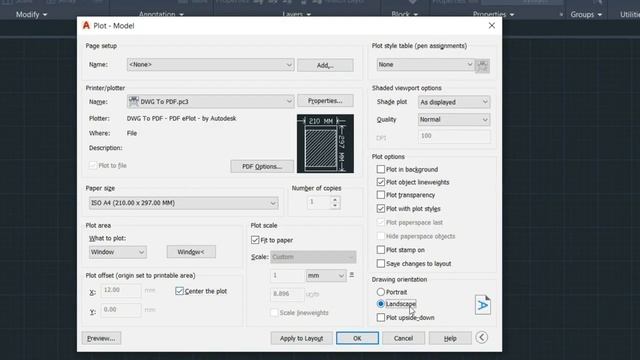The height and width of the screenshot is (360, 640).
Task: Toggle Fit to paper checkbox
Action: [x=255, y=240]
